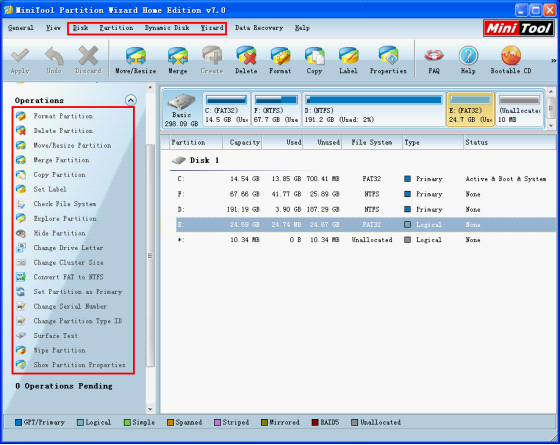
Task: Sort by the File System column header
Action: pos(372,142)
